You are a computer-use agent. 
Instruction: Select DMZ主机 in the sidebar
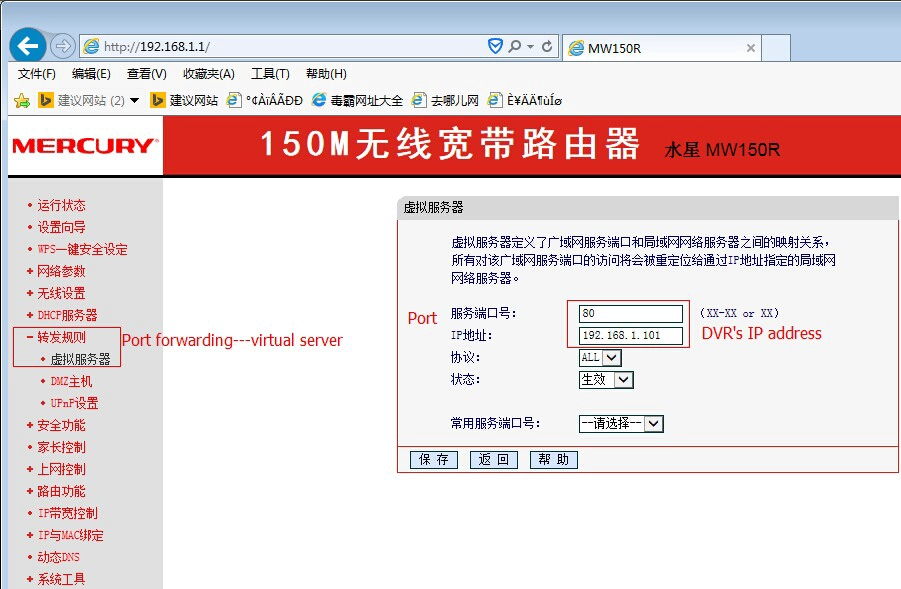pyautogui.click(x=71, y=381)
